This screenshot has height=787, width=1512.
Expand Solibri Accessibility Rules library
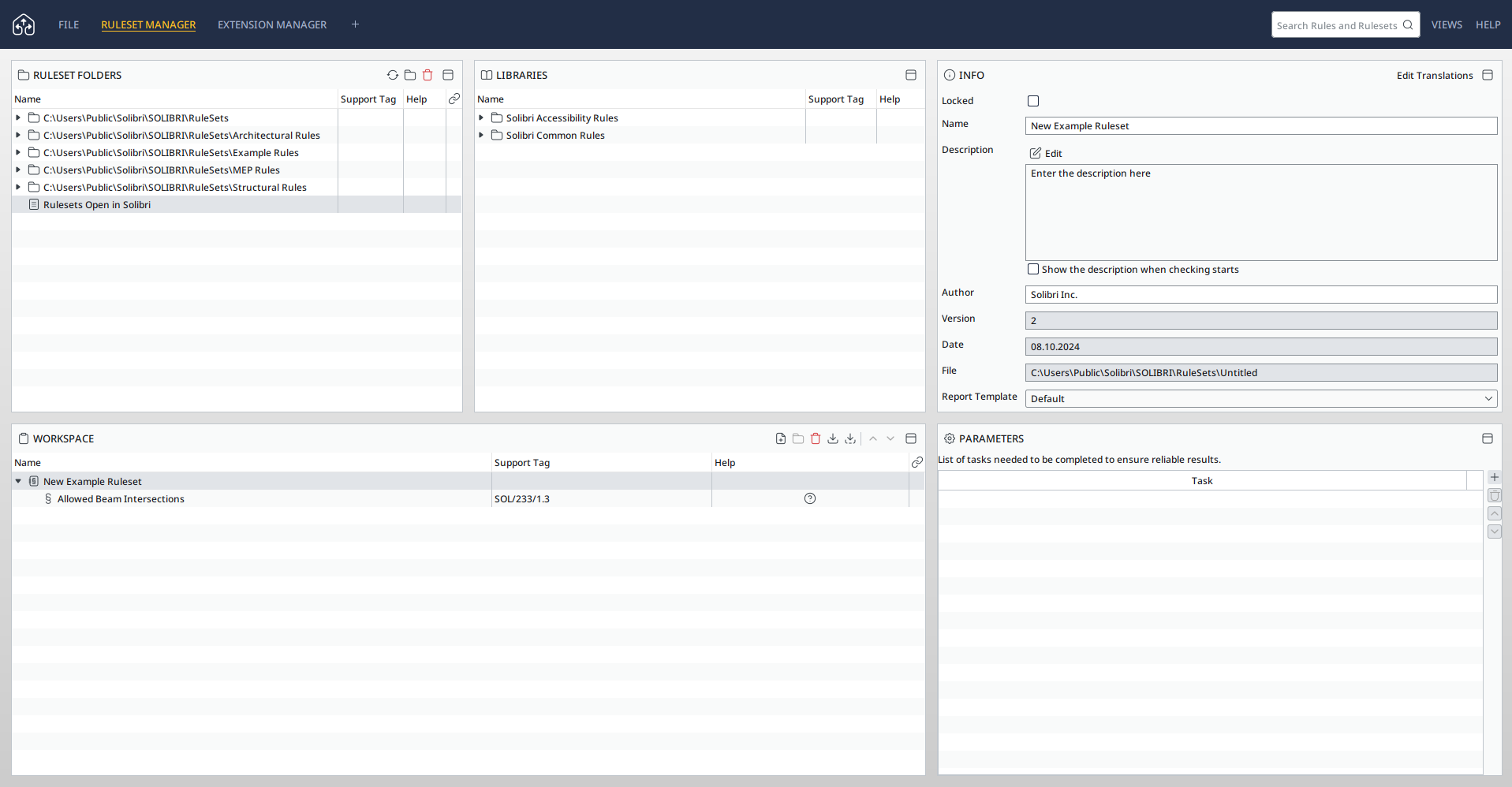pyautogui.click(x=481, y=117)
